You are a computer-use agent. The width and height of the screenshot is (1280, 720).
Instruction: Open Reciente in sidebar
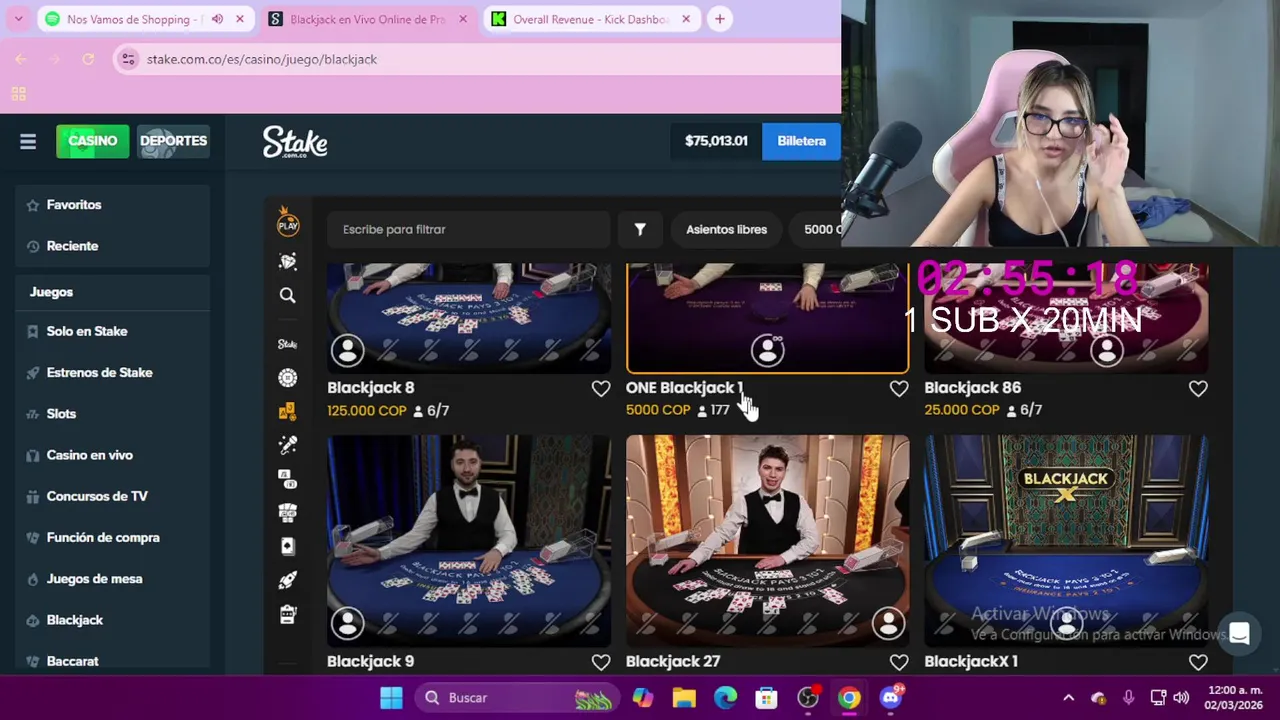(112, 246)
